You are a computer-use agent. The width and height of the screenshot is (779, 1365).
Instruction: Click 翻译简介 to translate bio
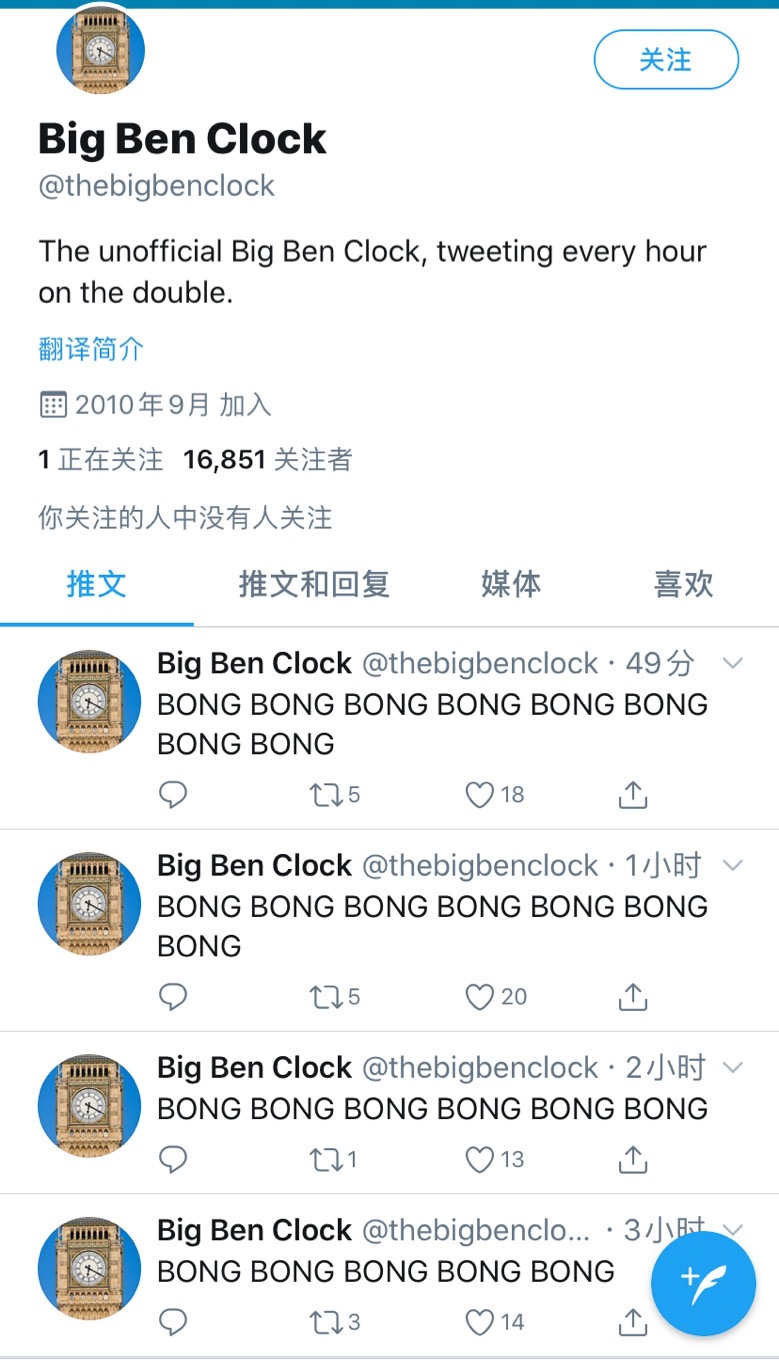91,349
